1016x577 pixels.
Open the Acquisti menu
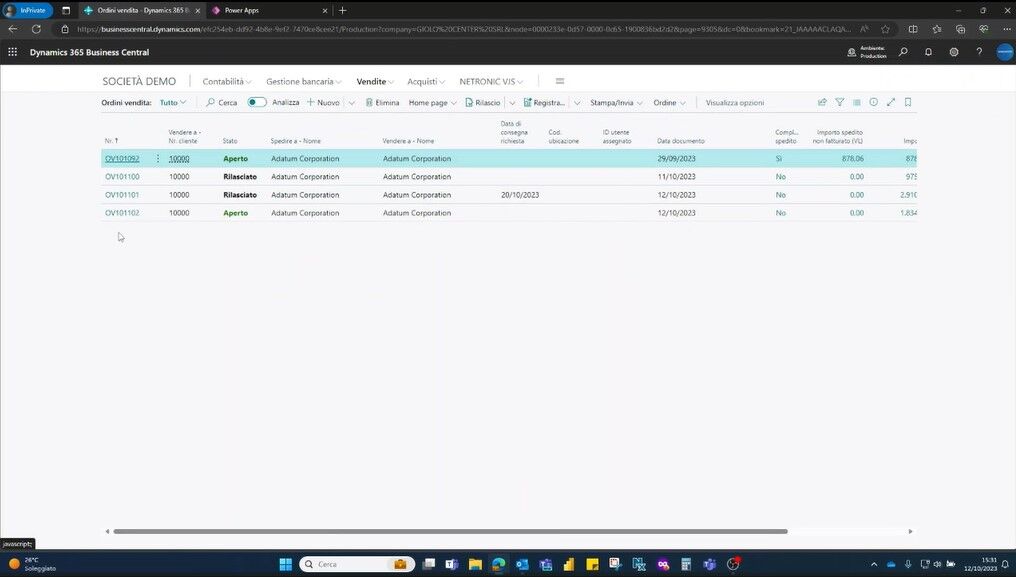coord(426,81)
